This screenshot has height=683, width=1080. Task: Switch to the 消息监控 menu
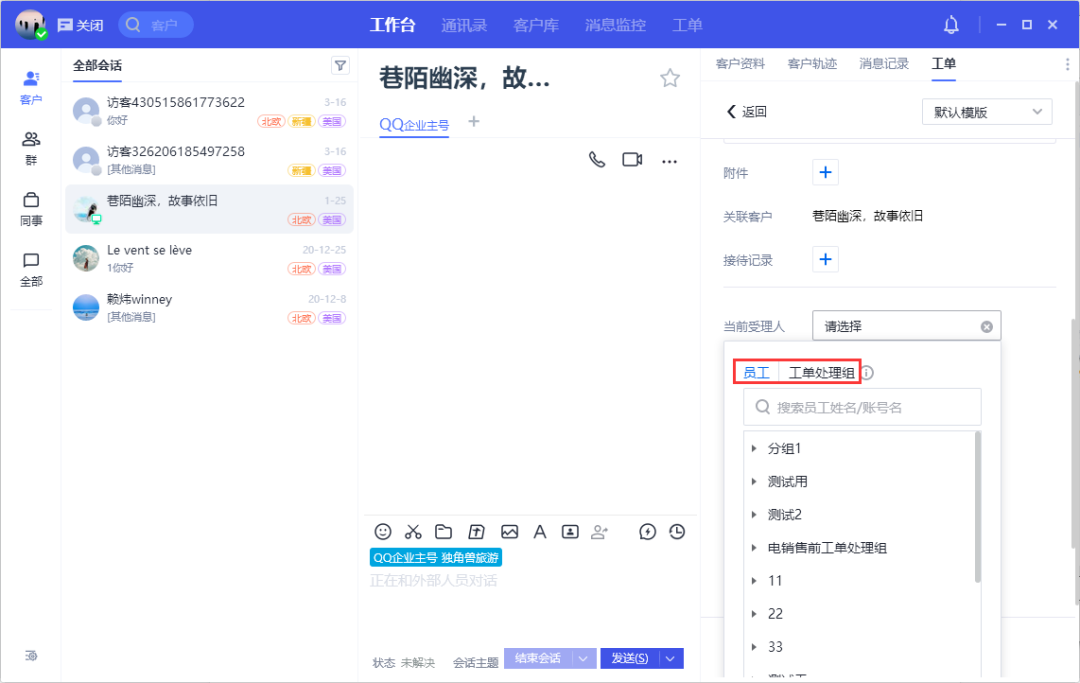coord(615,25)
